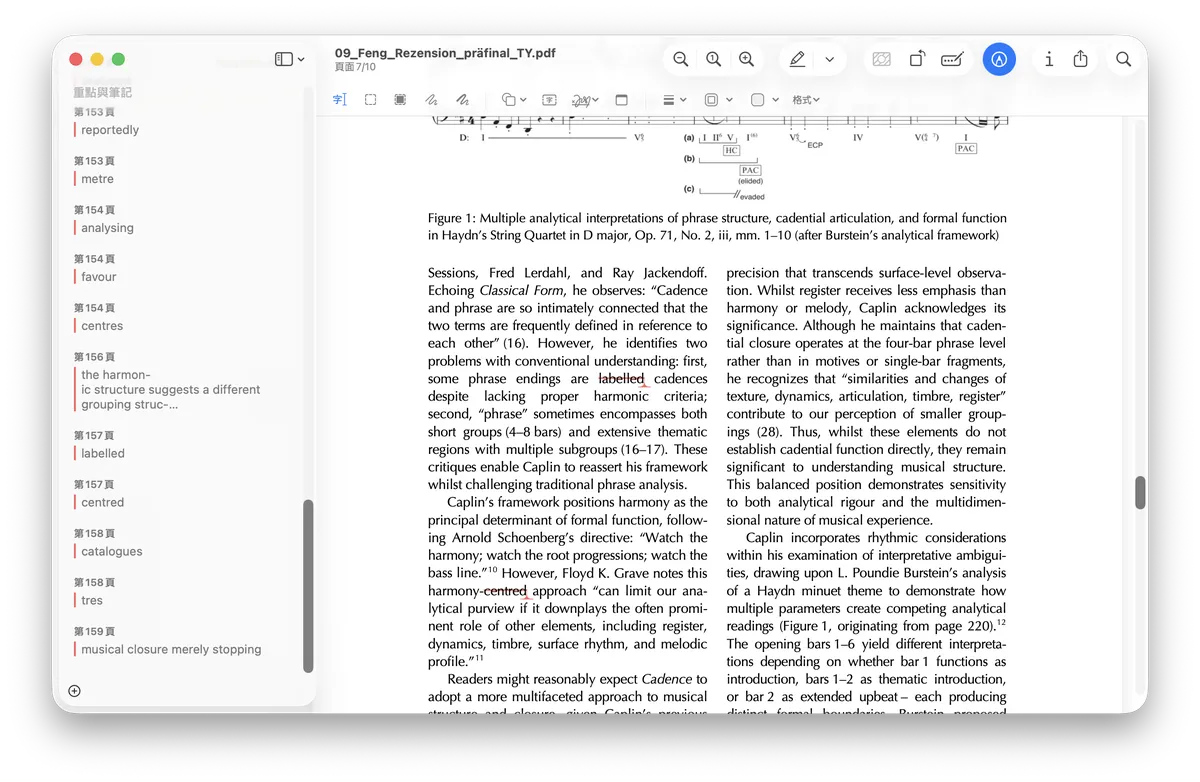Screen dimensions: 1200x782
Task: Select the text selection tool
Action: point(340,100)
